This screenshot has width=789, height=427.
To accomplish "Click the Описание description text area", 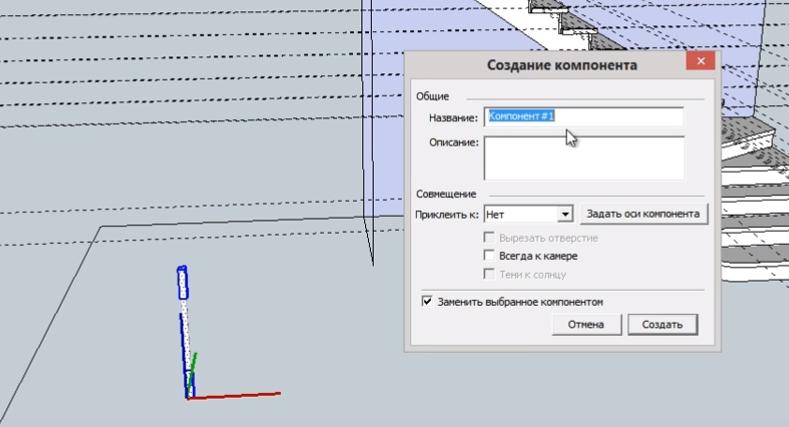I will pyautogui.click(x=583, y=157).
